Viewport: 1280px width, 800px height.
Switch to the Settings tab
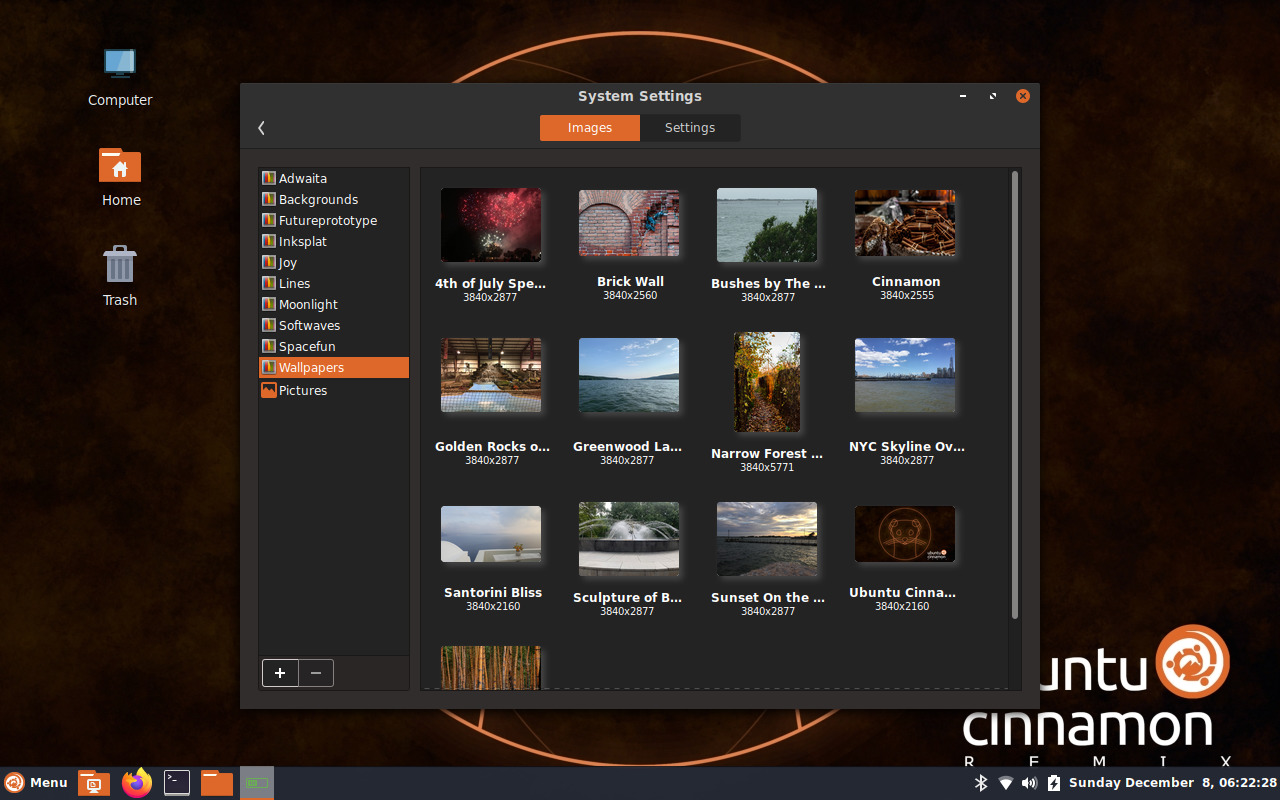click(x=689, y=127)
